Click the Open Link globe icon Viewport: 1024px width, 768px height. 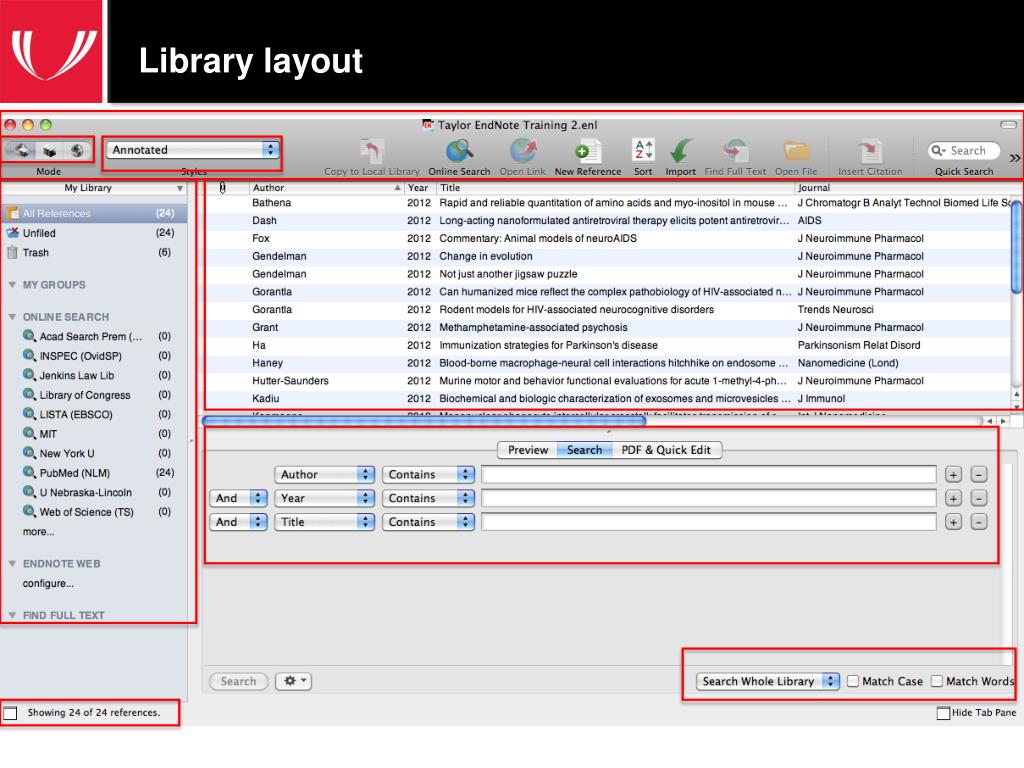click(x=521, y=151)
